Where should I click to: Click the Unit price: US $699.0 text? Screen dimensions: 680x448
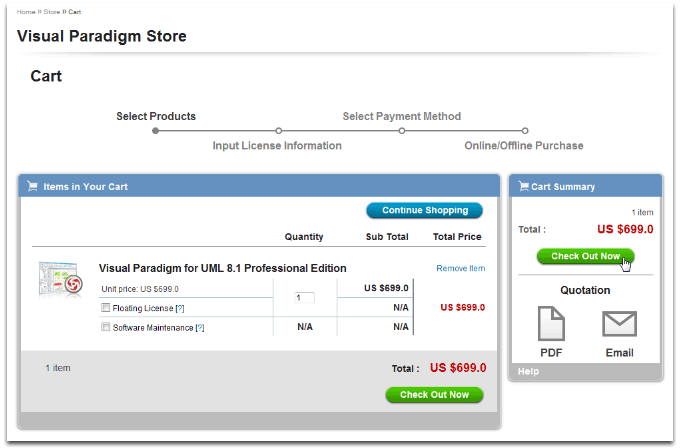tap(140, 289)
